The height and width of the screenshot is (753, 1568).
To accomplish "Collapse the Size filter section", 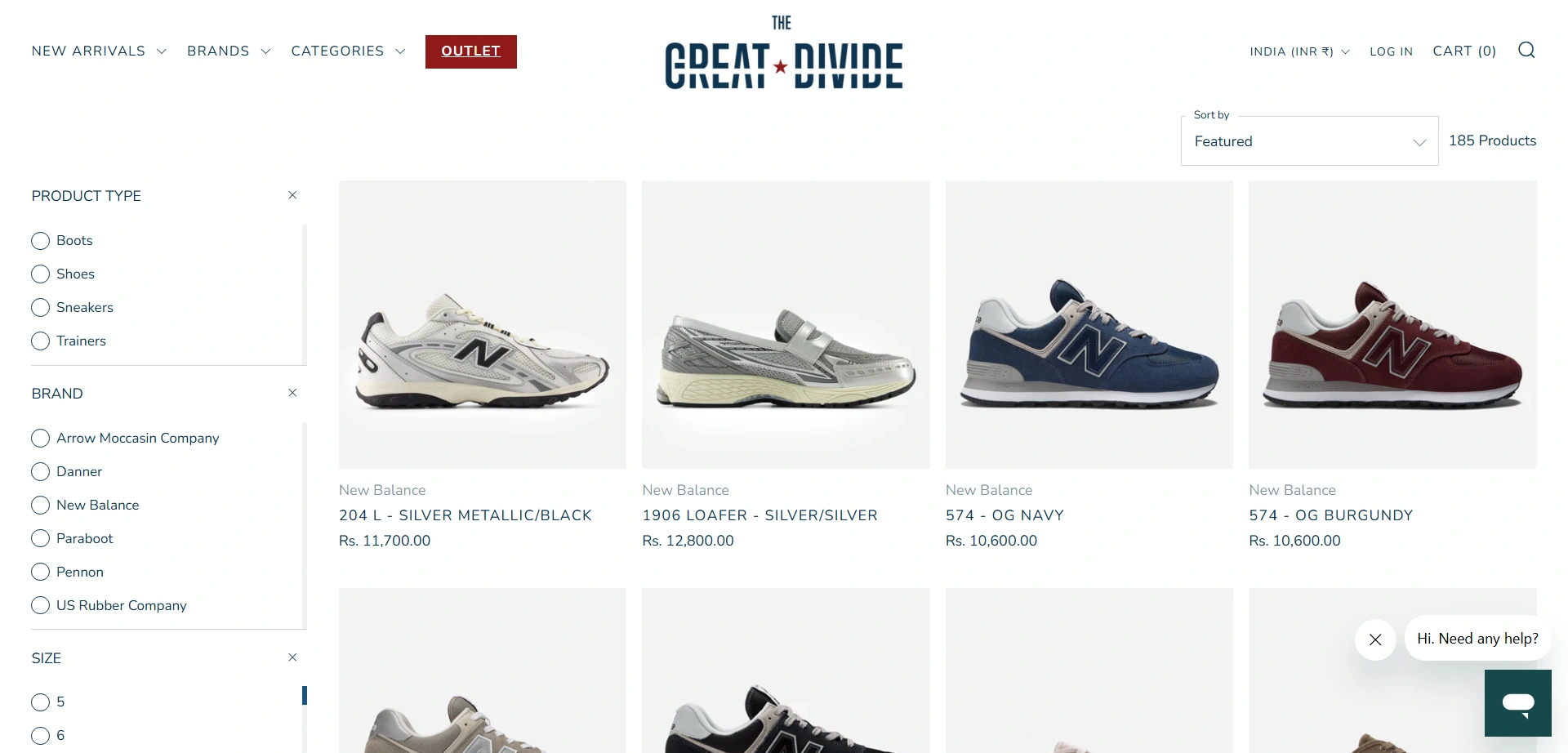I will (292, 657).
